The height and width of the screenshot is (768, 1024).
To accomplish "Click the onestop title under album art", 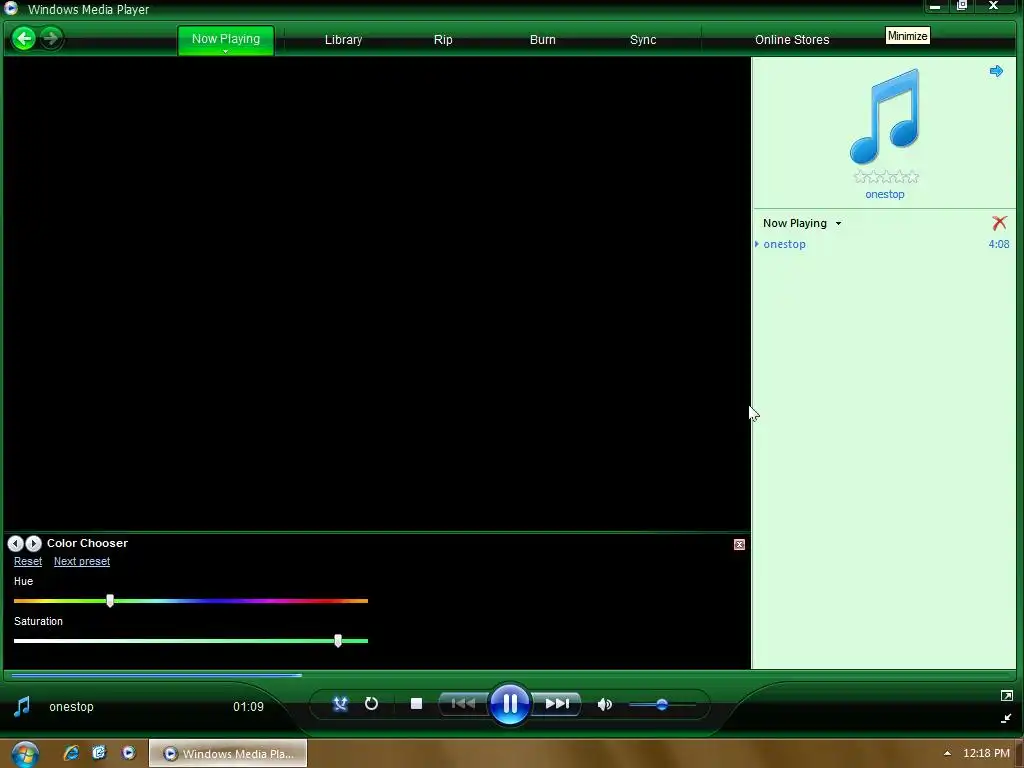I will coord(885,194).
